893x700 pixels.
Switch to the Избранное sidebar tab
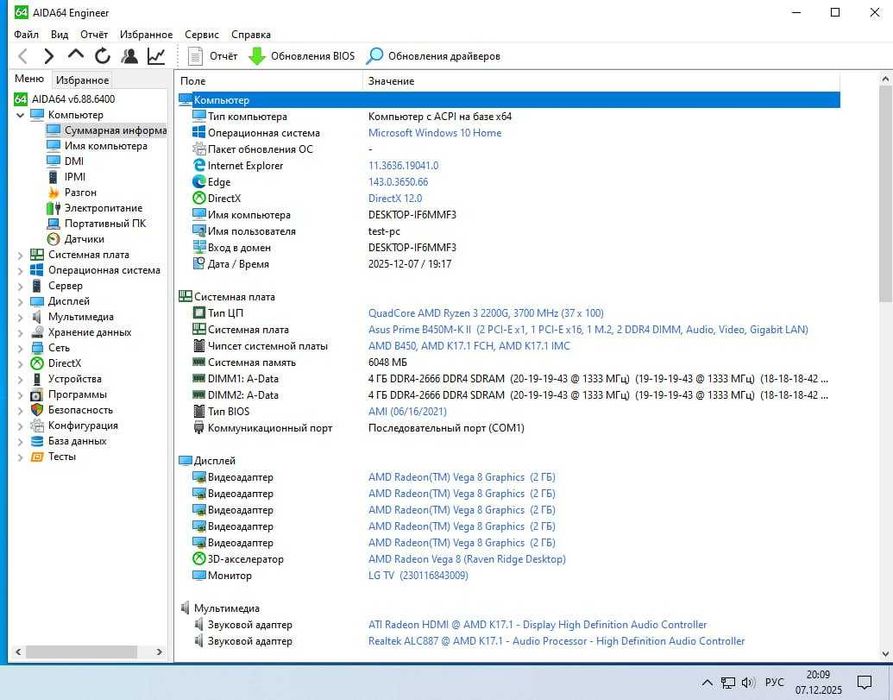click(x=83, y=80)
